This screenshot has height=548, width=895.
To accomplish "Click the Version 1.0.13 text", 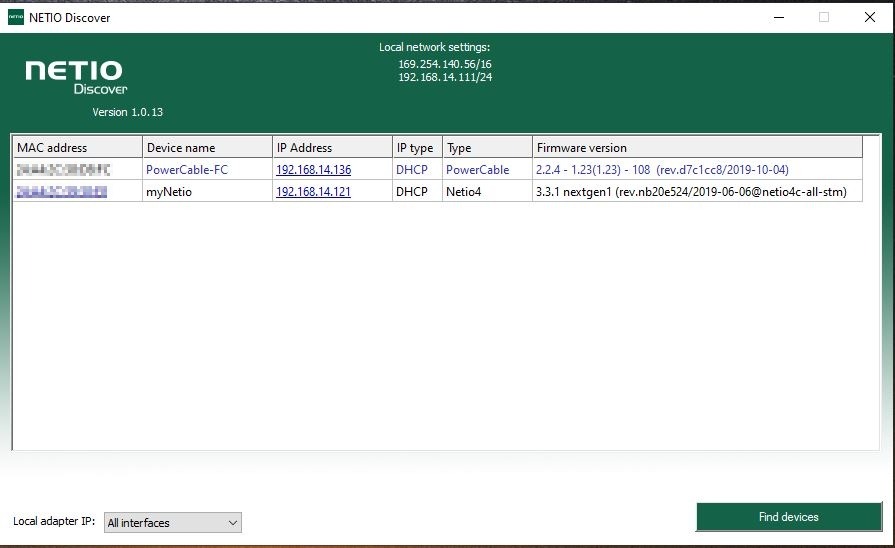I will click(127, 112).
